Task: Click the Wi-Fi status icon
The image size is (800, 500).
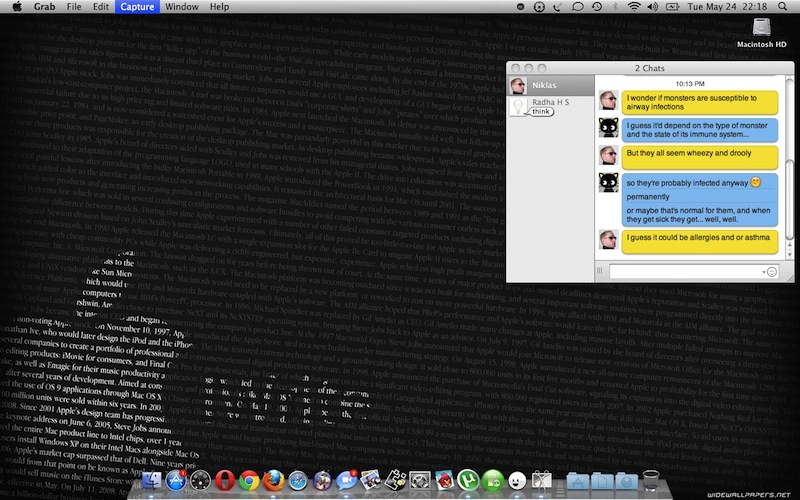Action: (x=634, y=7)
